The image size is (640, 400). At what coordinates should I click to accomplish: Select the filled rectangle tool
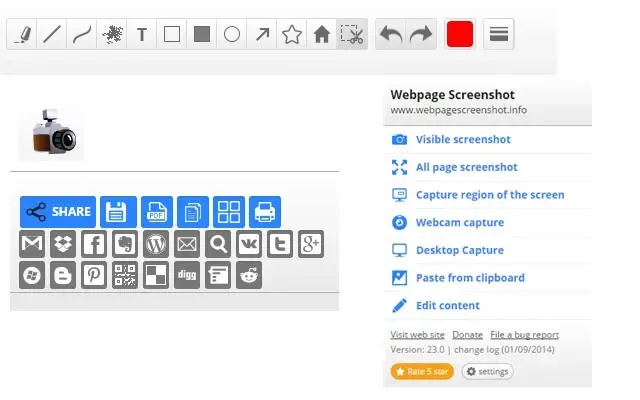[x=202, y=34]
